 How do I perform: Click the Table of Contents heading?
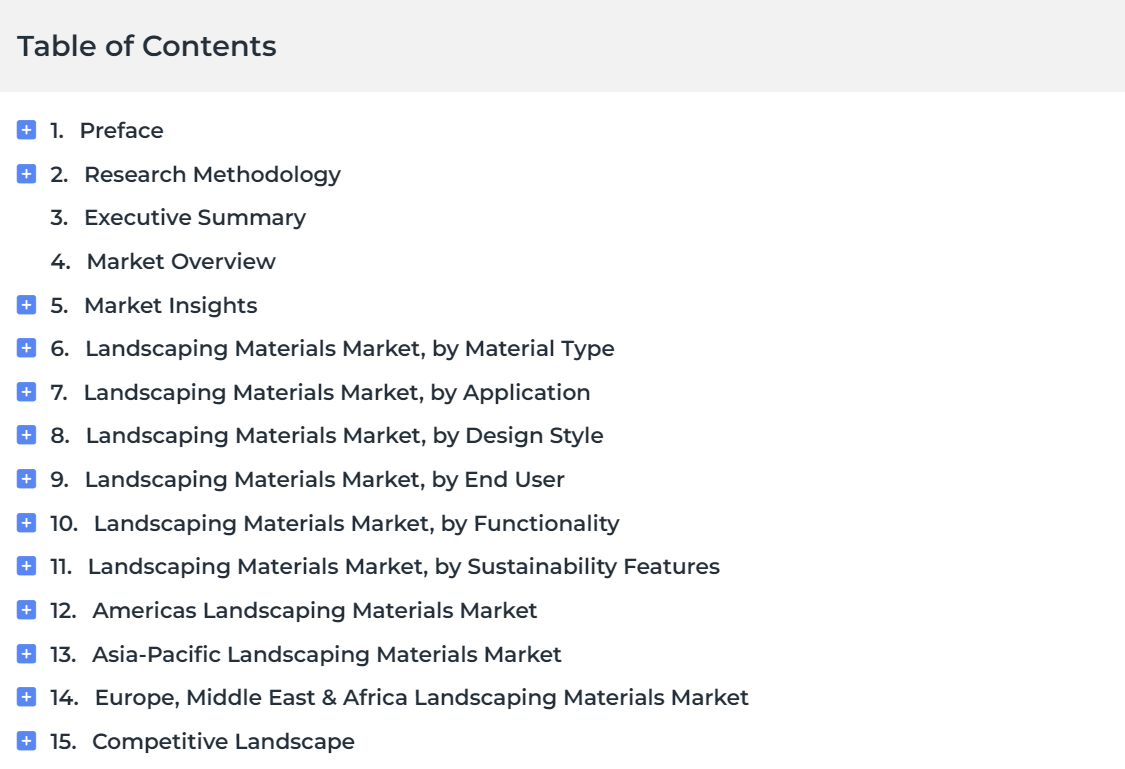tap(146, 46)
